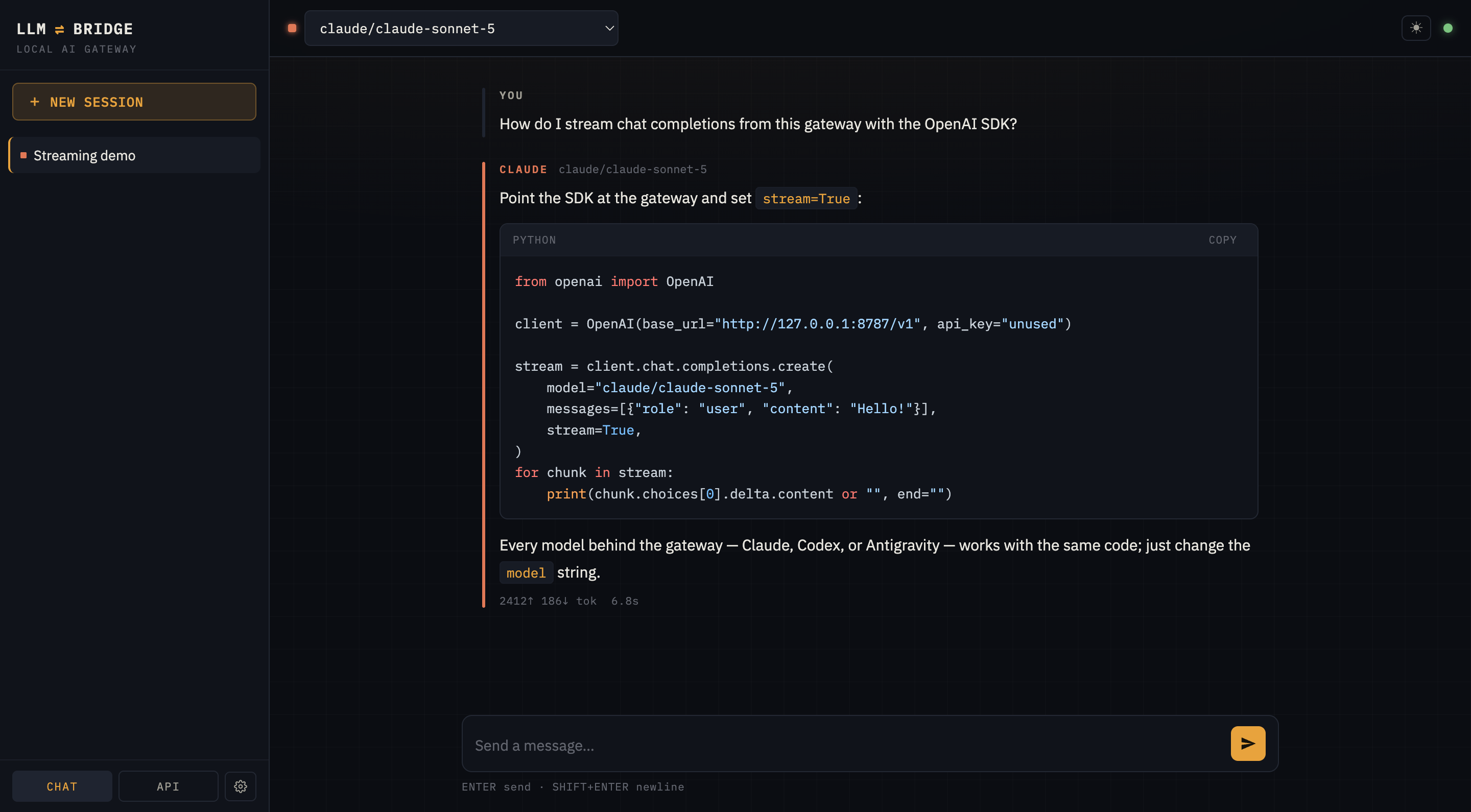Click the plus icon in New Session

click(x=35, y=102)
